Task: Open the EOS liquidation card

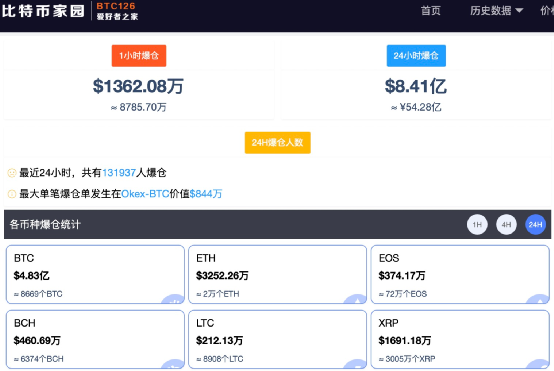Action: [460, 275]
